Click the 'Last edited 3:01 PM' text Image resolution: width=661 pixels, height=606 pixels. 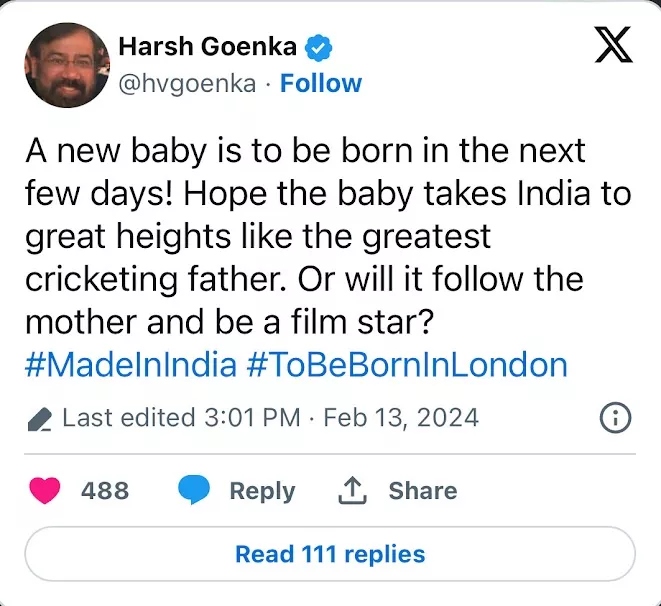pyautogui.click(x=181, y=417)
